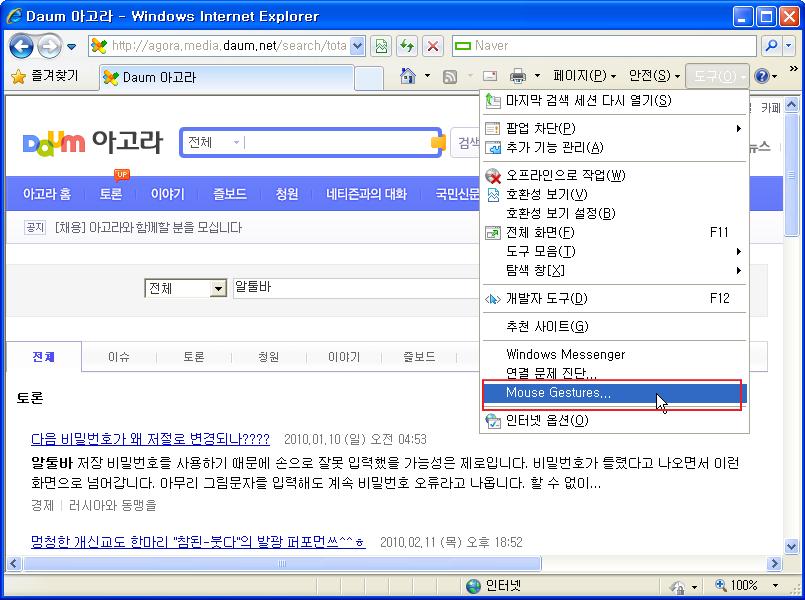Viewport: 805px width, 600px height.
Task: Click the browser Back arrow button
Action: pos(21,46)
